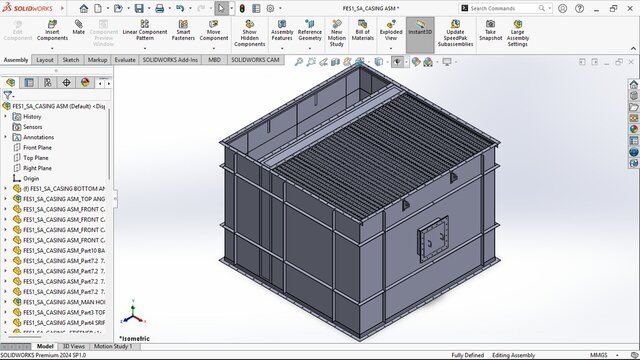This screenshot has height=360, width=640.
Task: Click Insert Components tool
Action: tap(52, 31)
